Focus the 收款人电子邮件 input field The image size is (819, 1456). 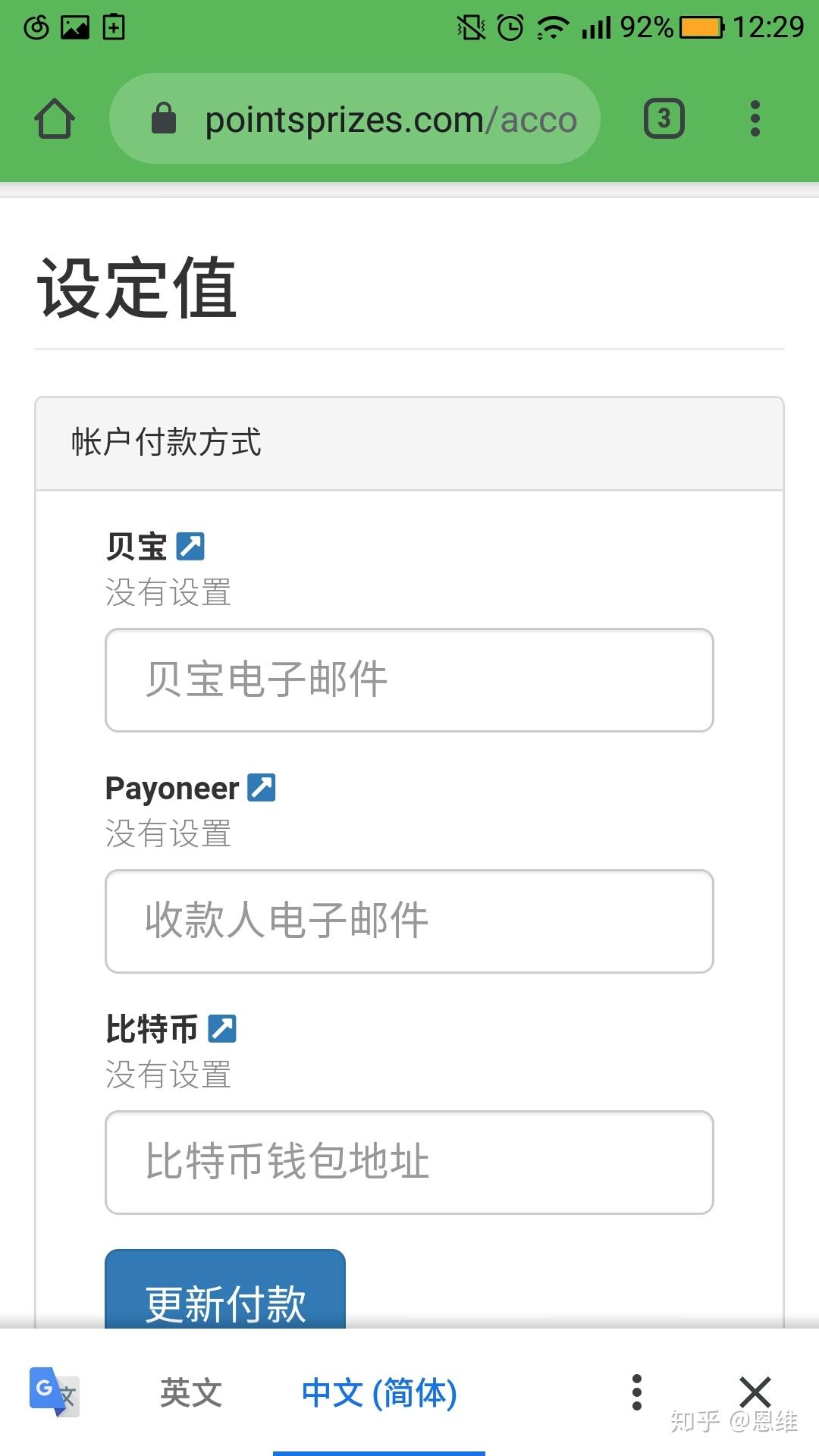pyautogui.click(x=409, y=921)
